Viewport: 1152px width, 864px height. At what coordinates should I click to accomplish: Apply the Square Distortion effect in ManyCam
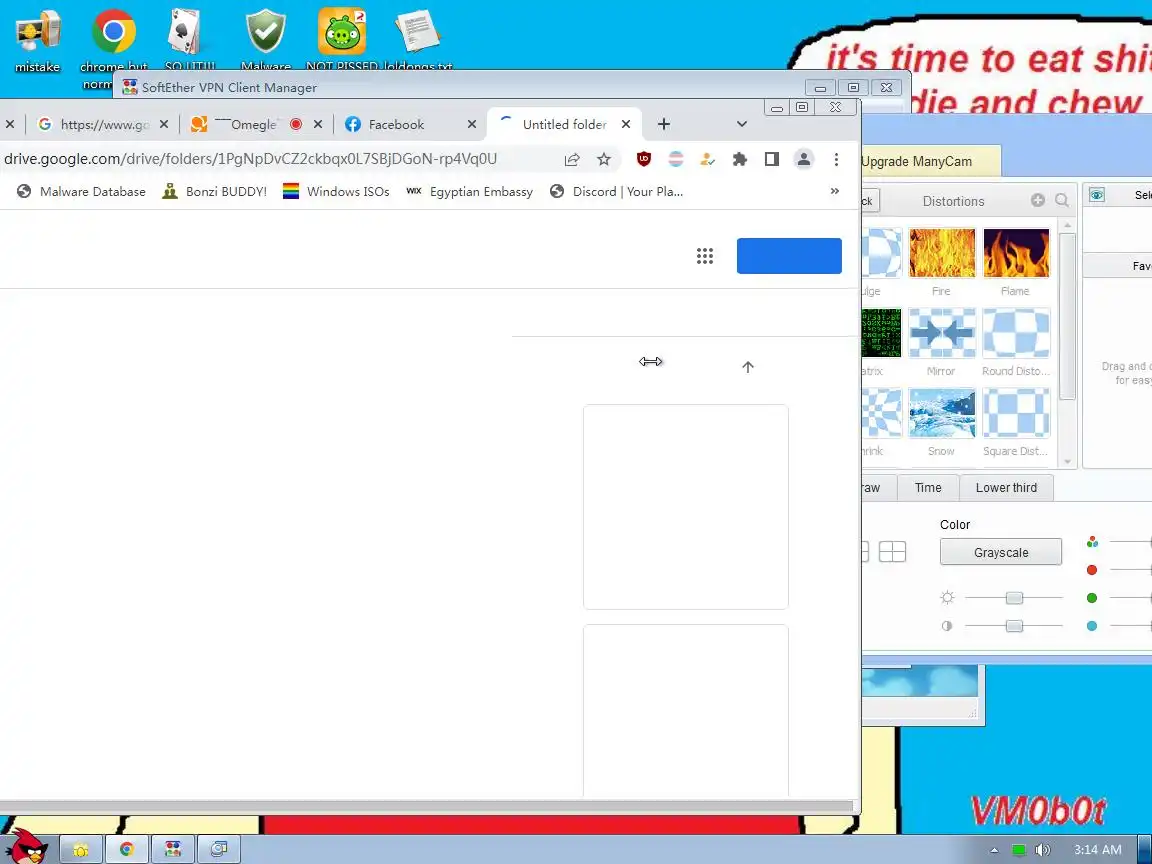(x=1016, y=422)
